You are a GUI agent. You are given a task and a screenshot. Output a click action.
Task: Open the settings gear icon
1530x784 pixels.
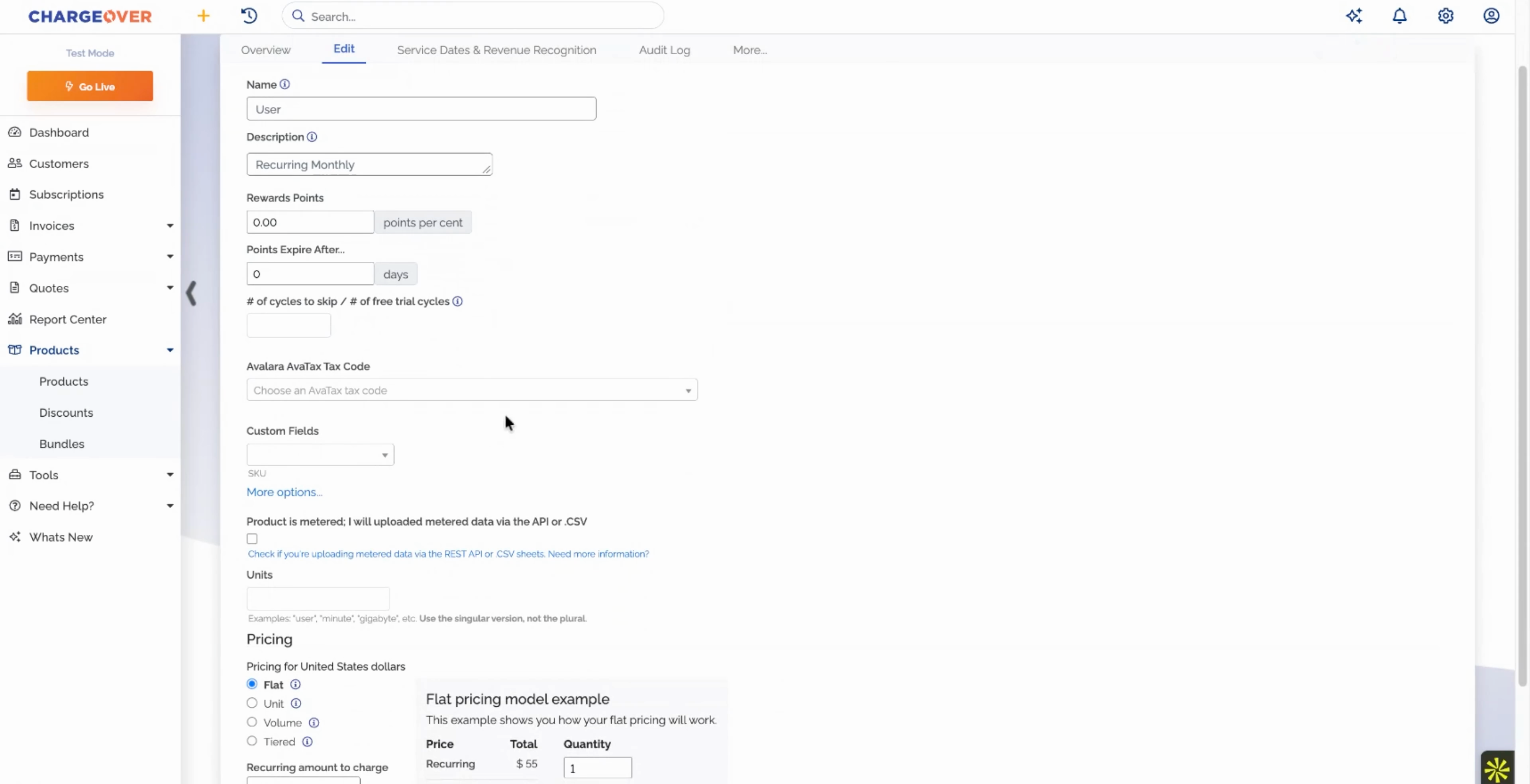click(1445, 16)
